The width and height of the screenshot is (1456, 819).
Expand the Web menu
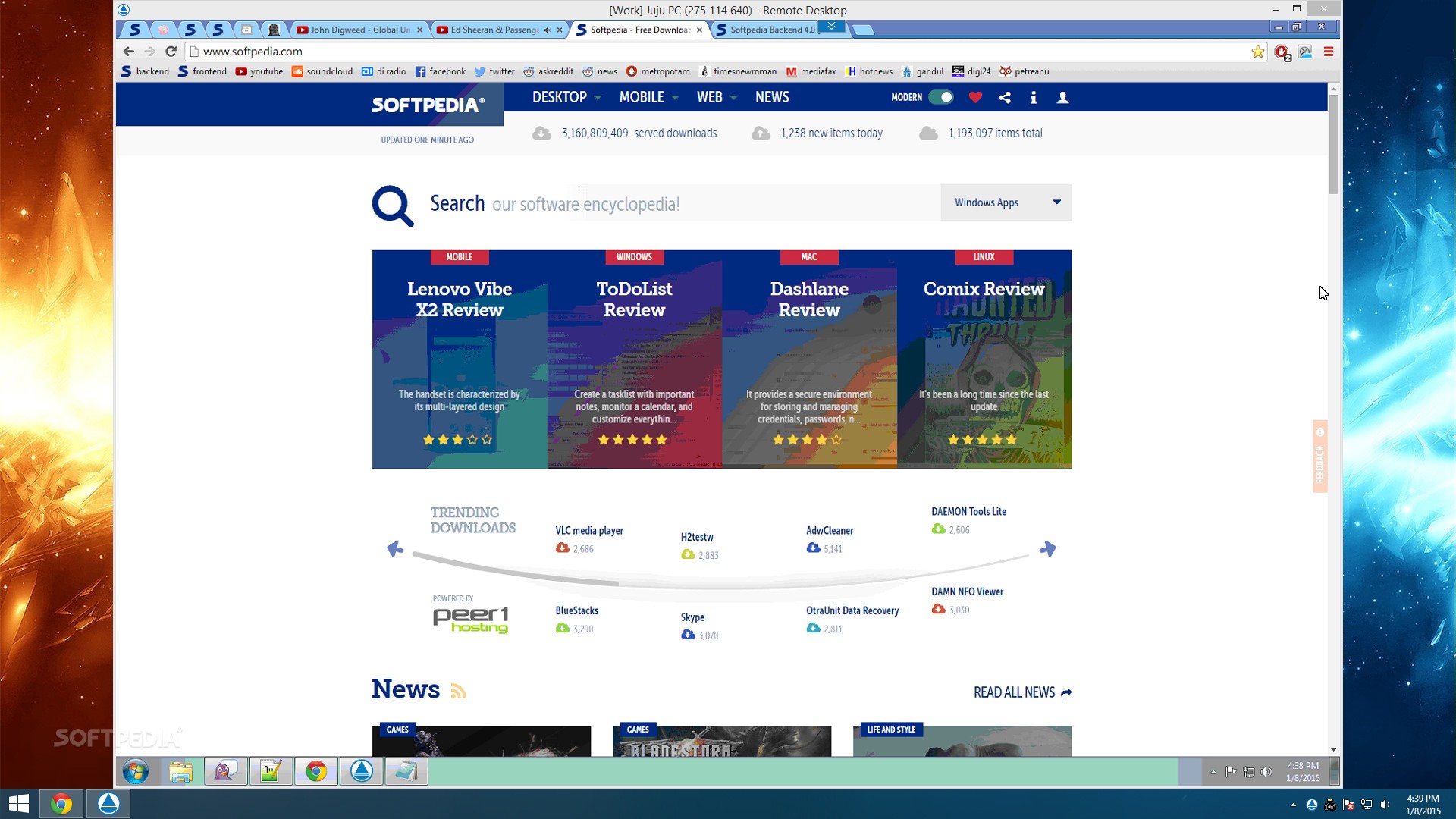(717, 97)
